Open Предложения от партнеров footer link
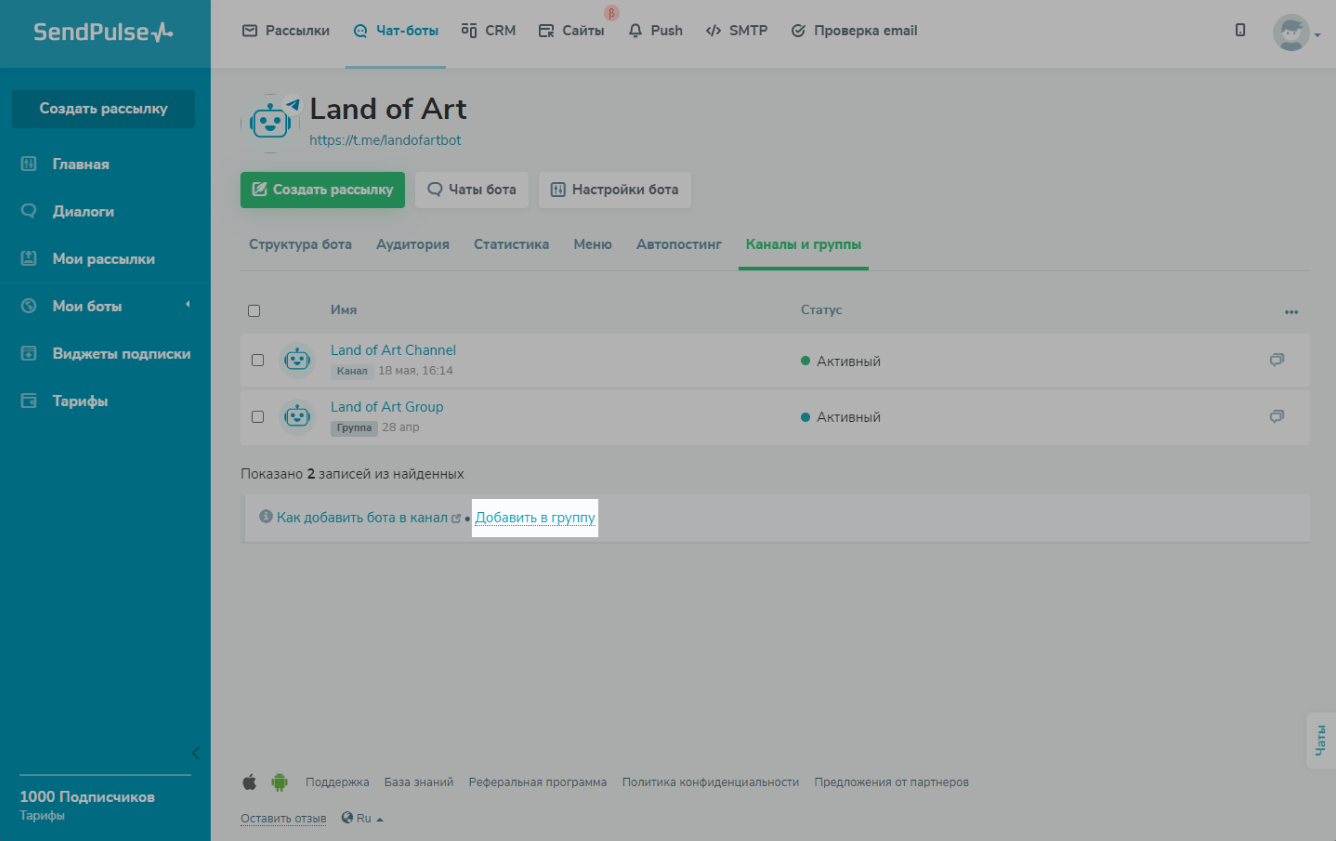 (891, 782)
